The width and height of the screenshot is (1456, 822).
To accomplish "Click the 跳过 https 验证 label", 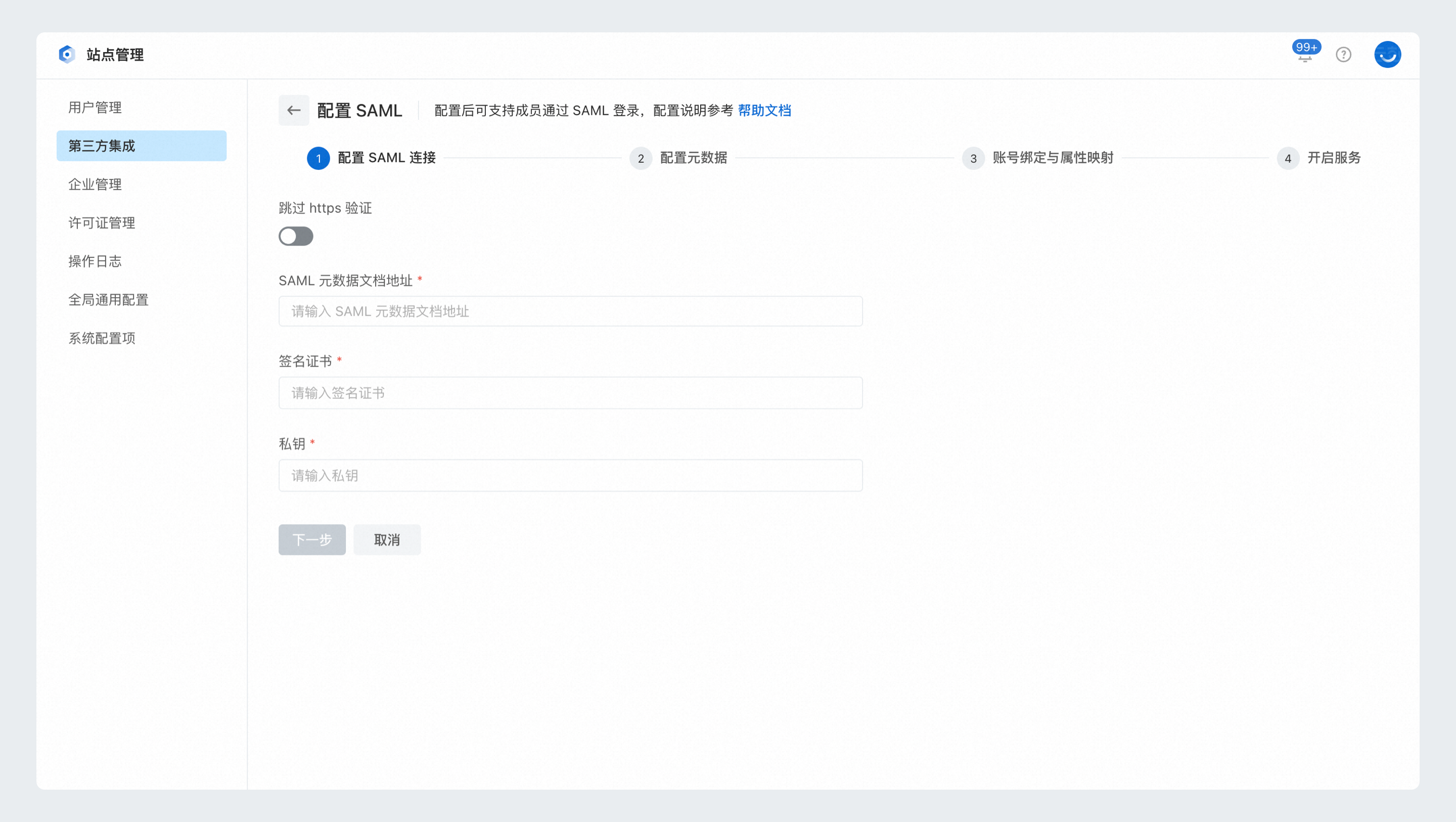I will coord(325,208).
